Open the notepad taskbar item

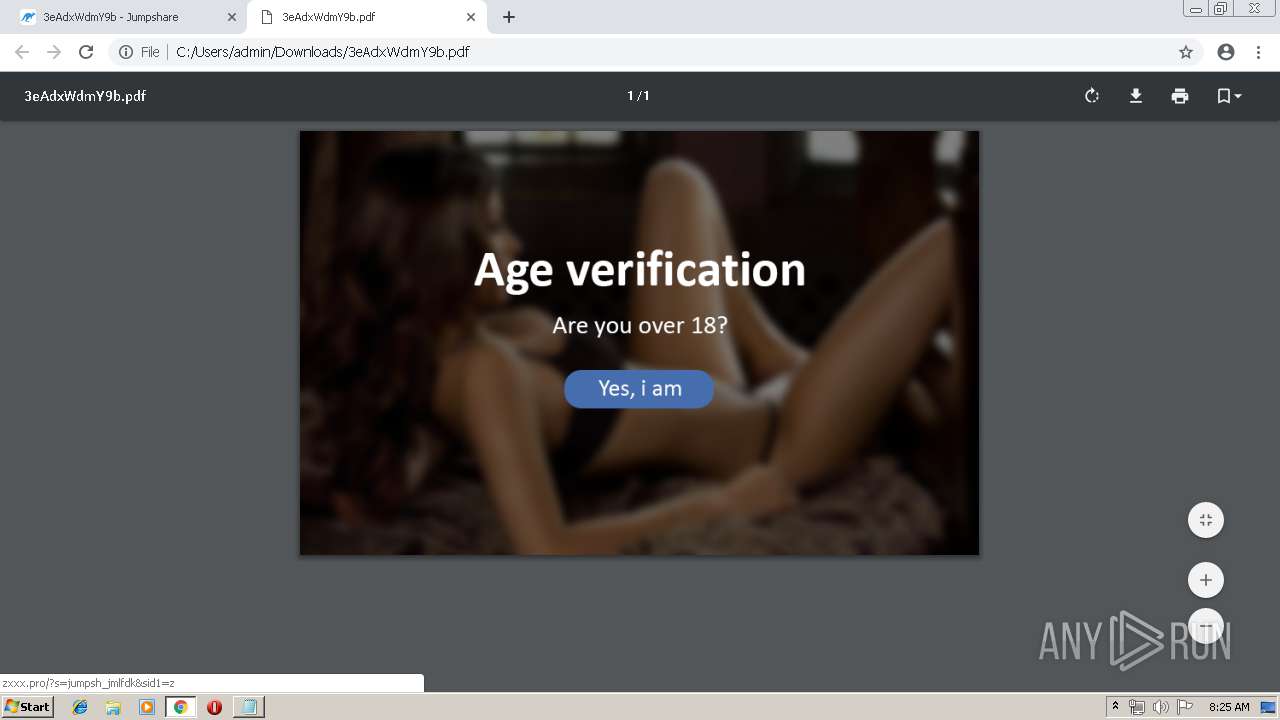pyautogui.click(x=248, y=707)
